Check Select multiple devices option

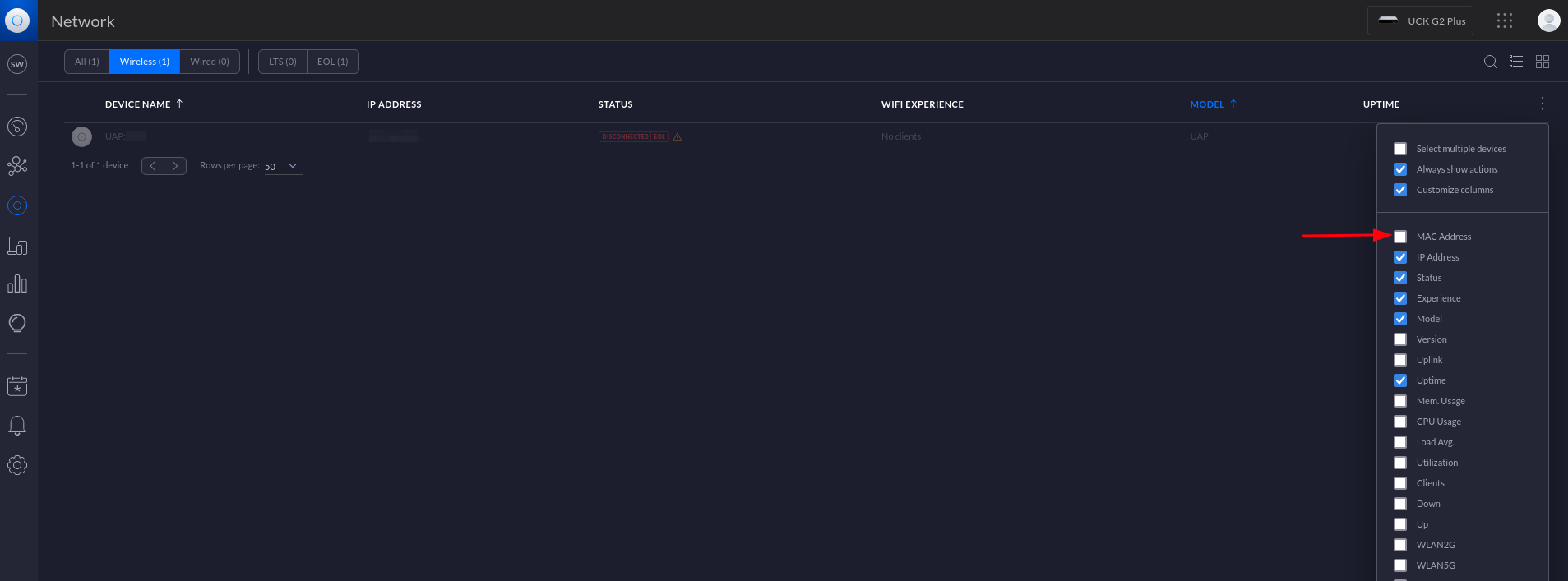(1400, 149)
